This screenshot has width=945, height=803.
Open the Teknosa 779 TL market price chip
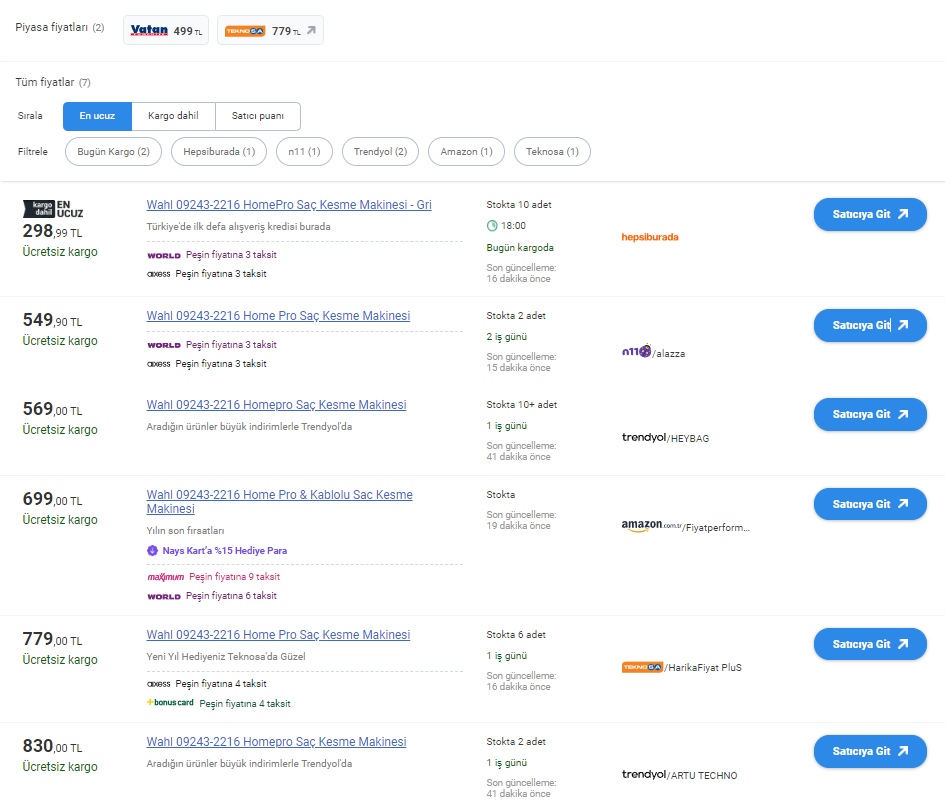[269, 30]
